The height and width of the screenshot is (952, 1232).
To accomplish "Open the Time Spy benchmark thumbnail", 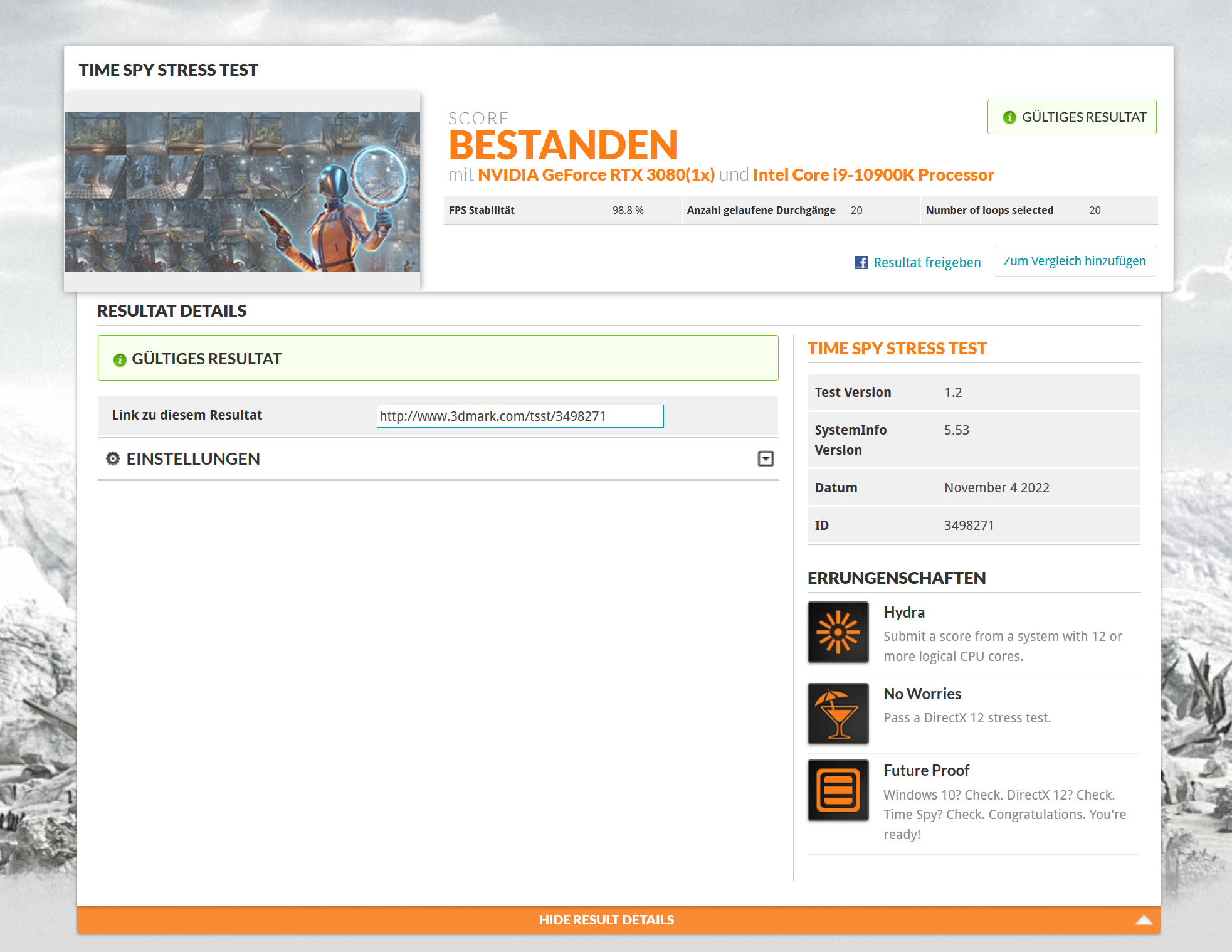I will pos(242,191).
